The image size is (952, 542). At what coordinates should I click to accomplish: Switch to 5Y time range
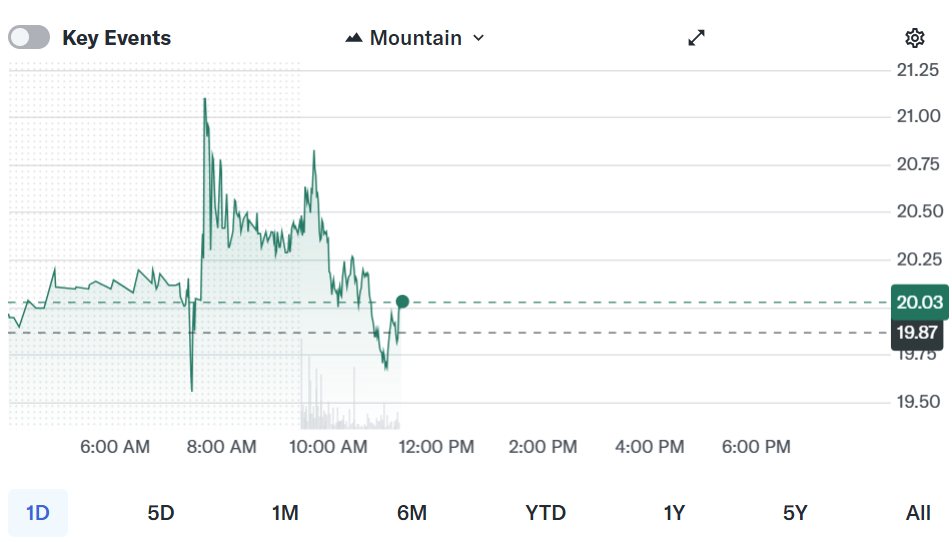(x=795, y=513)
